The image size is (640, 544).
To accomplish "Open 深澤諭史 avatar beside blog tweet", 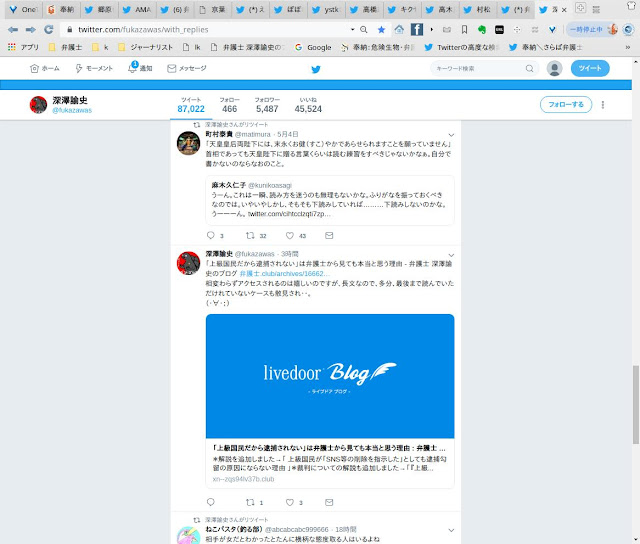I will 188,263.
